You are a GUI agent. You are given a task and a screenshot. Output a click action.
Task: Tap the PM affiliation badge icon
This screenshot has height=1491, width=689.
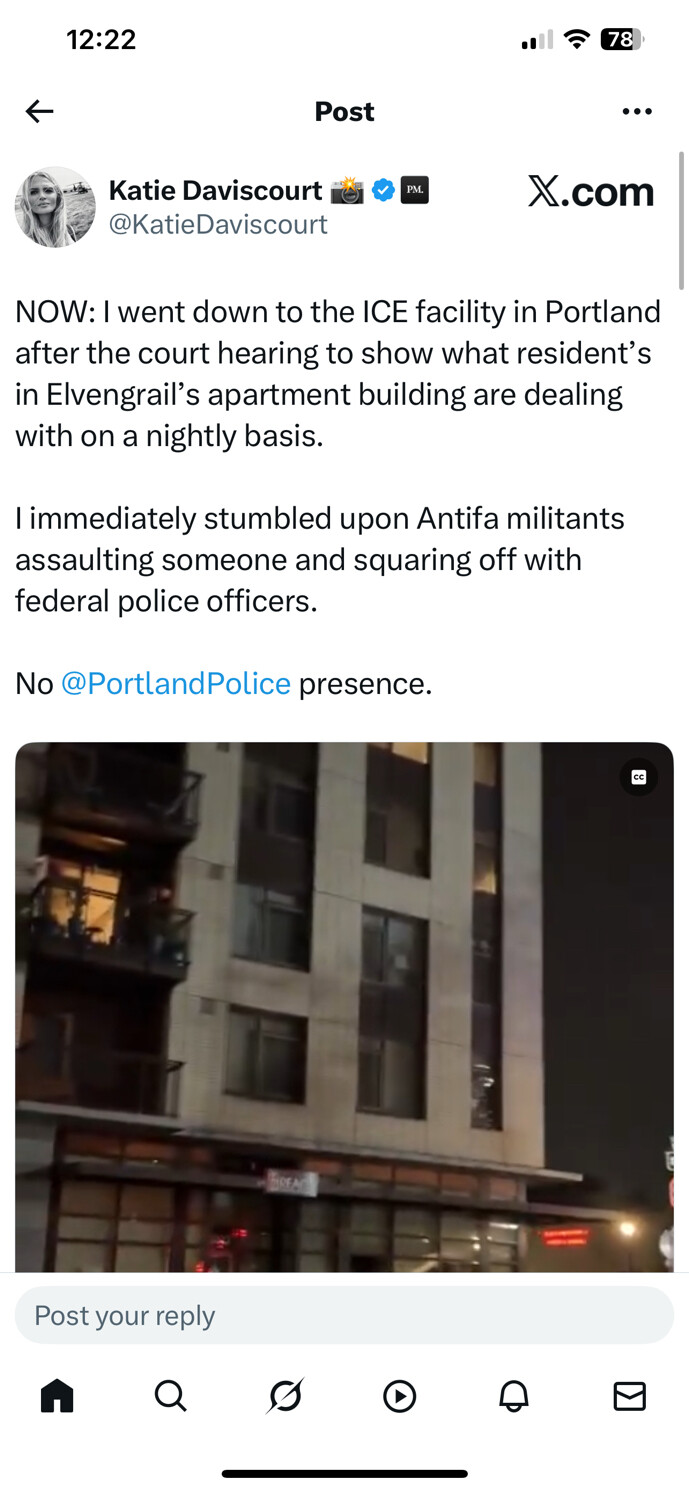(414, 190)
